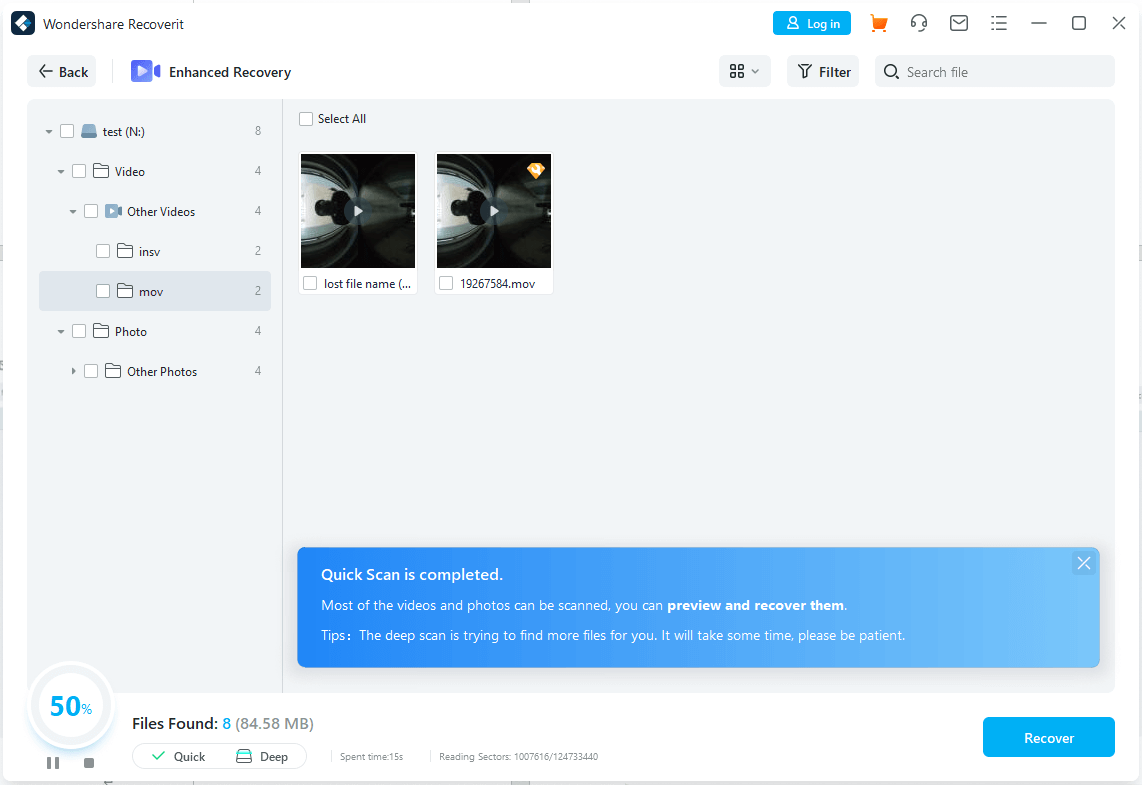Open the shopping cart icon
The width and height of the screenshot is (1142, 785).
point(879,23)
